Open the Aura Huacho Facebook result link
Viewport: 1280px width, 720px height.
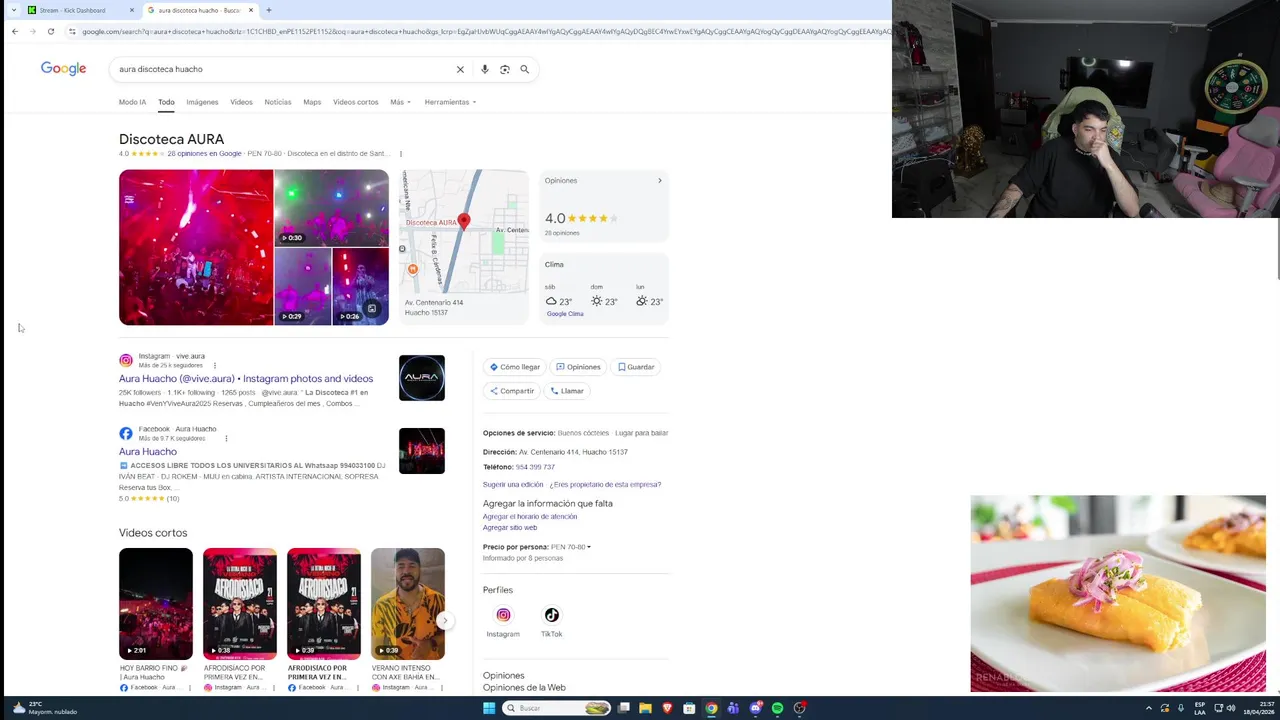point(148,452)
